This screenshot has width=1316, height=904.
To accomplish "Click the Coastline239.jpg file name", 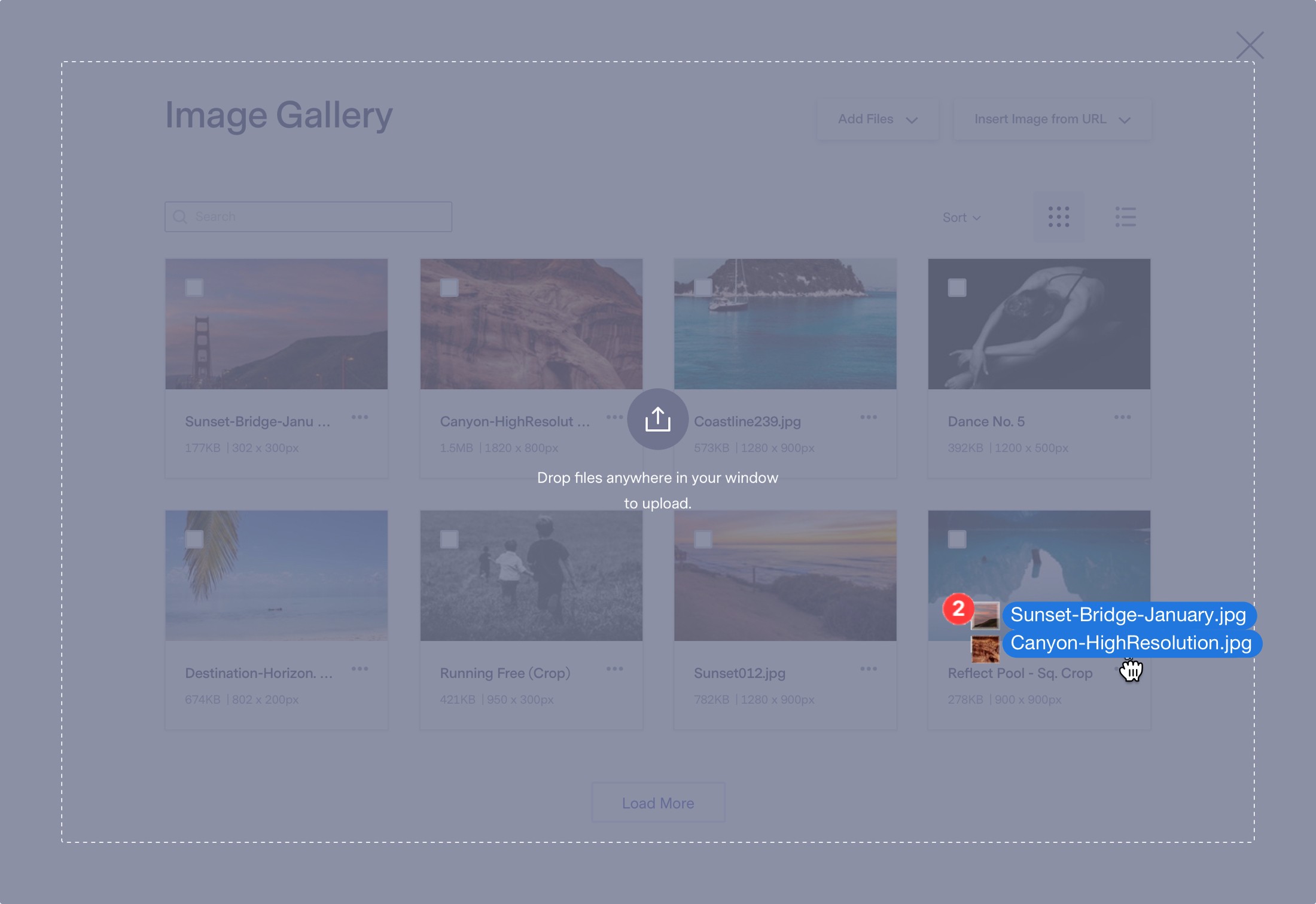I will 747,422.
